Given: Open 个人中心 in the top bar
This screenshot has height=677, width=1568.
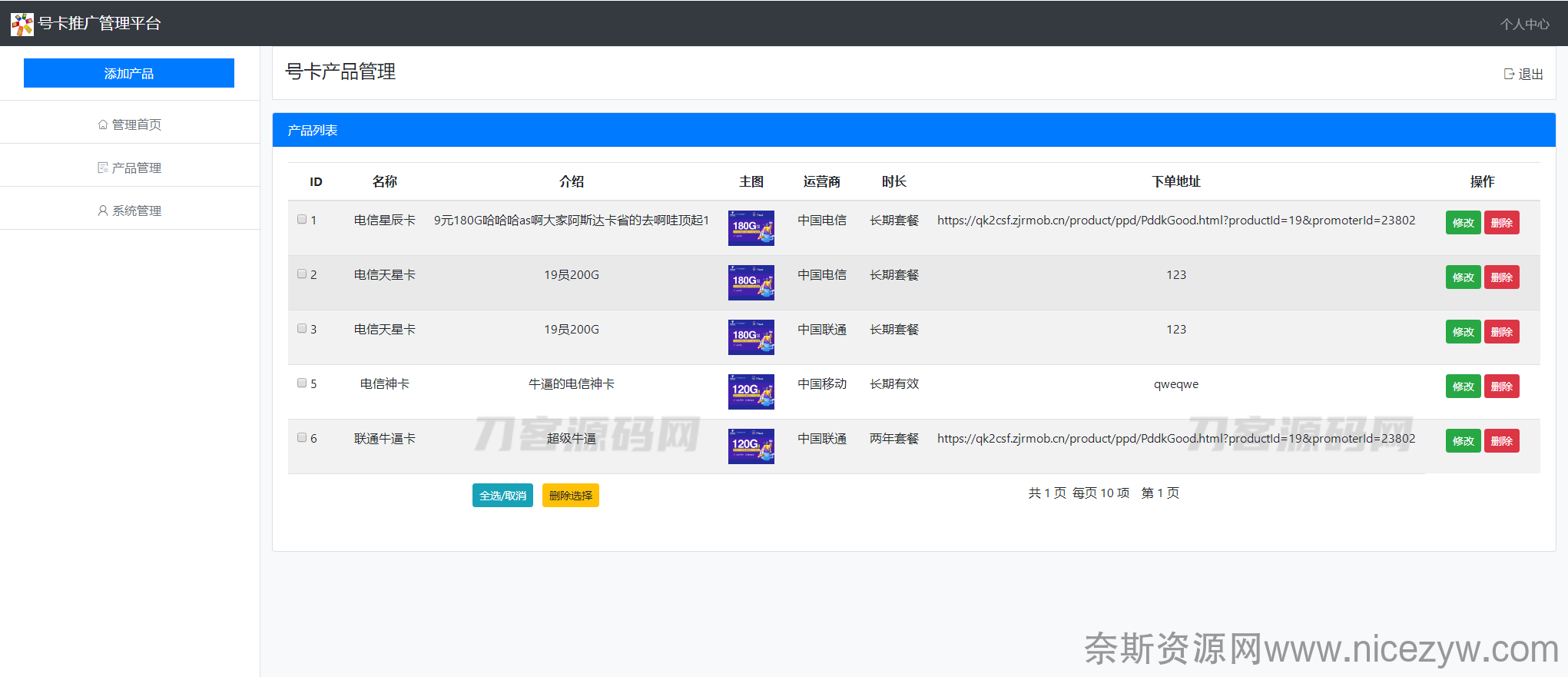Looking at the screenshot, I should 1525,24.
